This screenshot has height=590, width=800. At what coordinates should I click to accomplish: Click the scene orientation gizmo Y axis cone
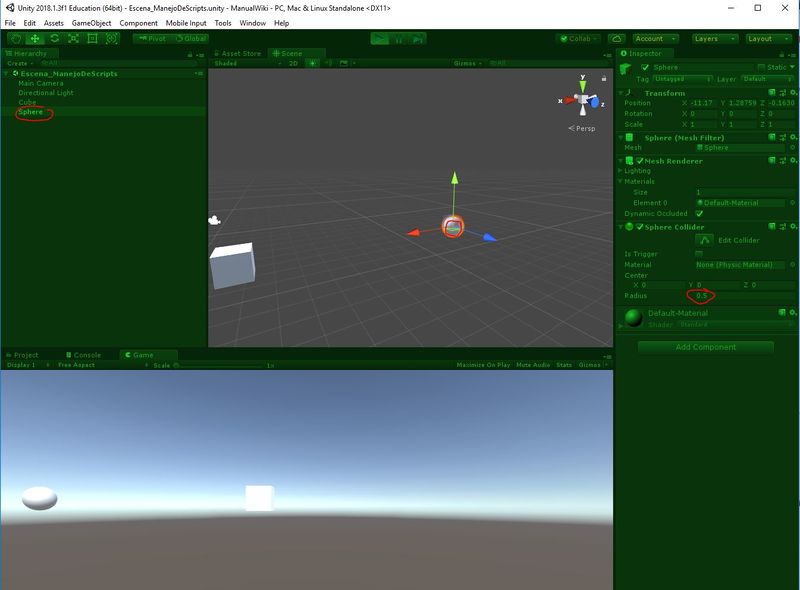tap(583, 85)
